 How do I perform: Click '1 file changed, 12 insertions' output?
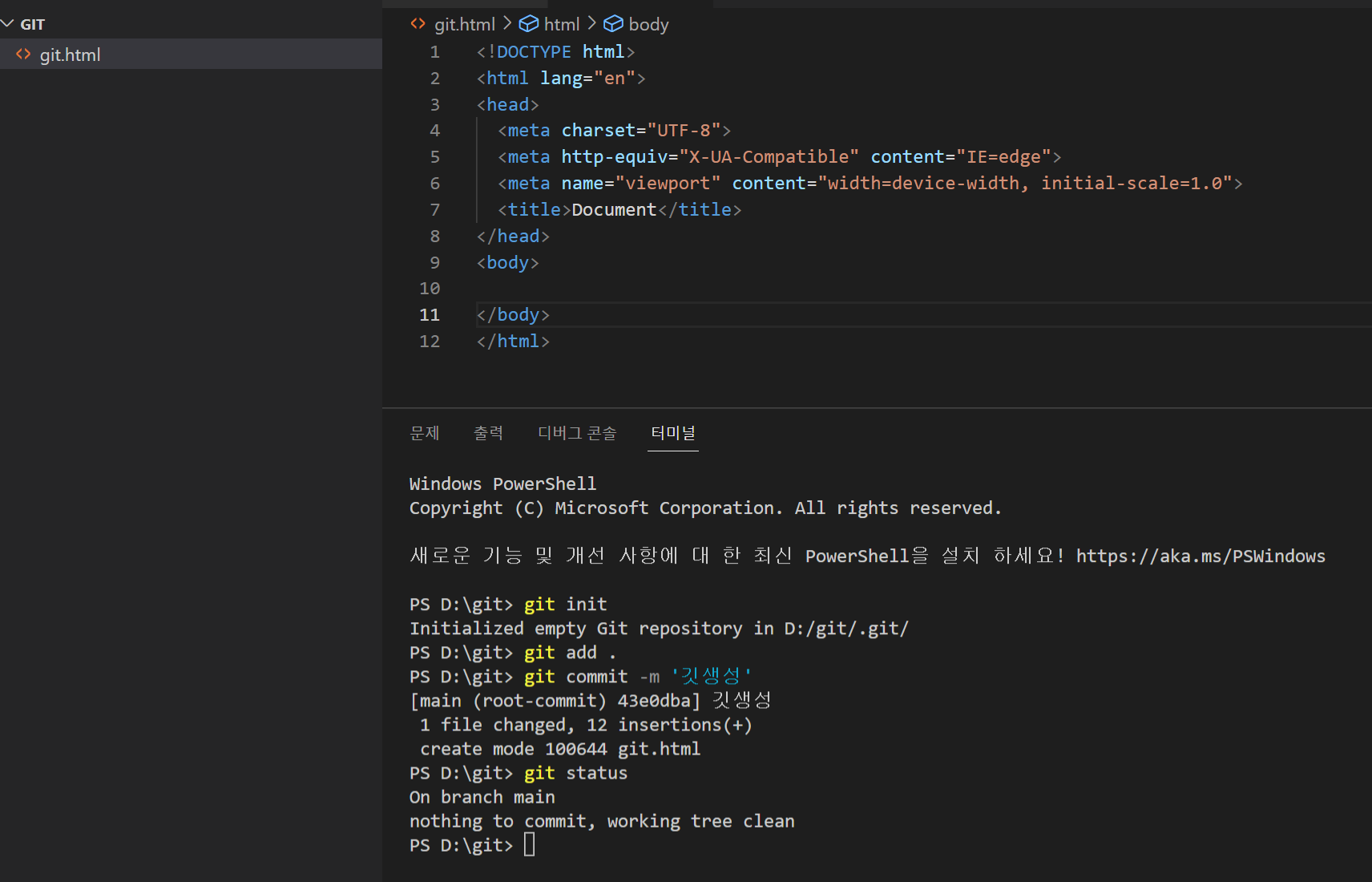pos(586,724)
